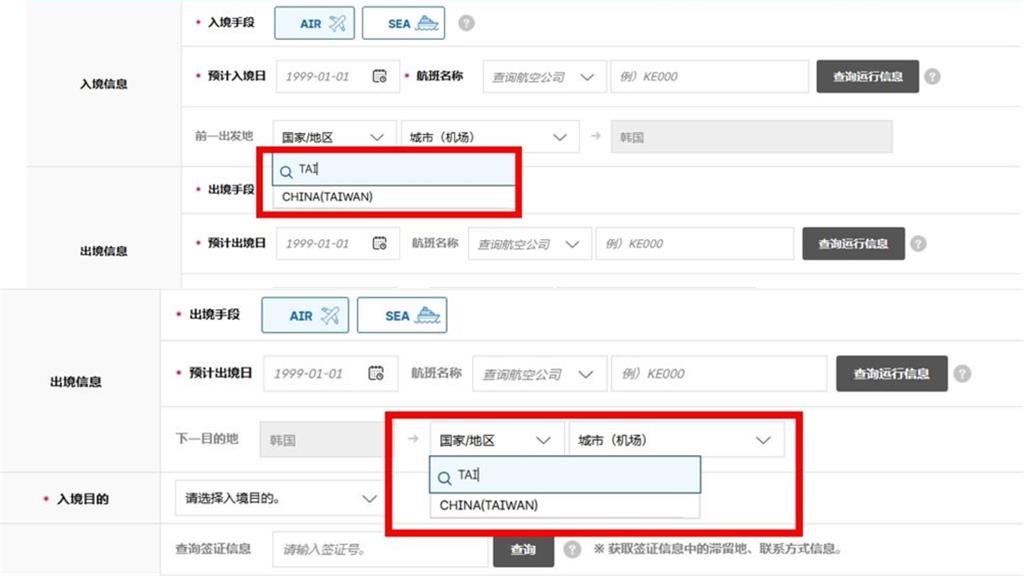Open the calendar icon in 预计入境日 field
1024x576 pixels.
(379, 77)
